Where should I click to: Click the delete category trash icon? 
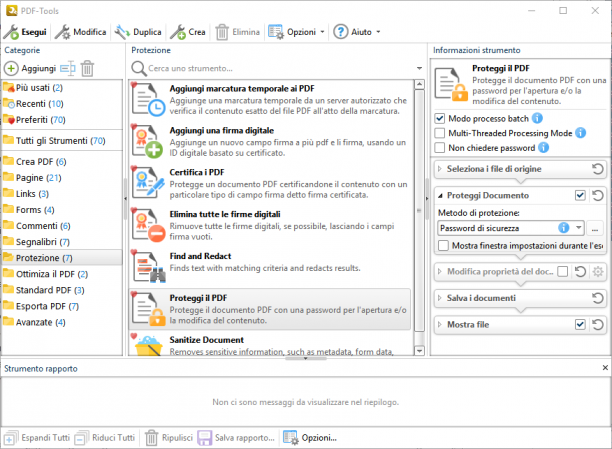pyautogui.click(x=87, y=69)
